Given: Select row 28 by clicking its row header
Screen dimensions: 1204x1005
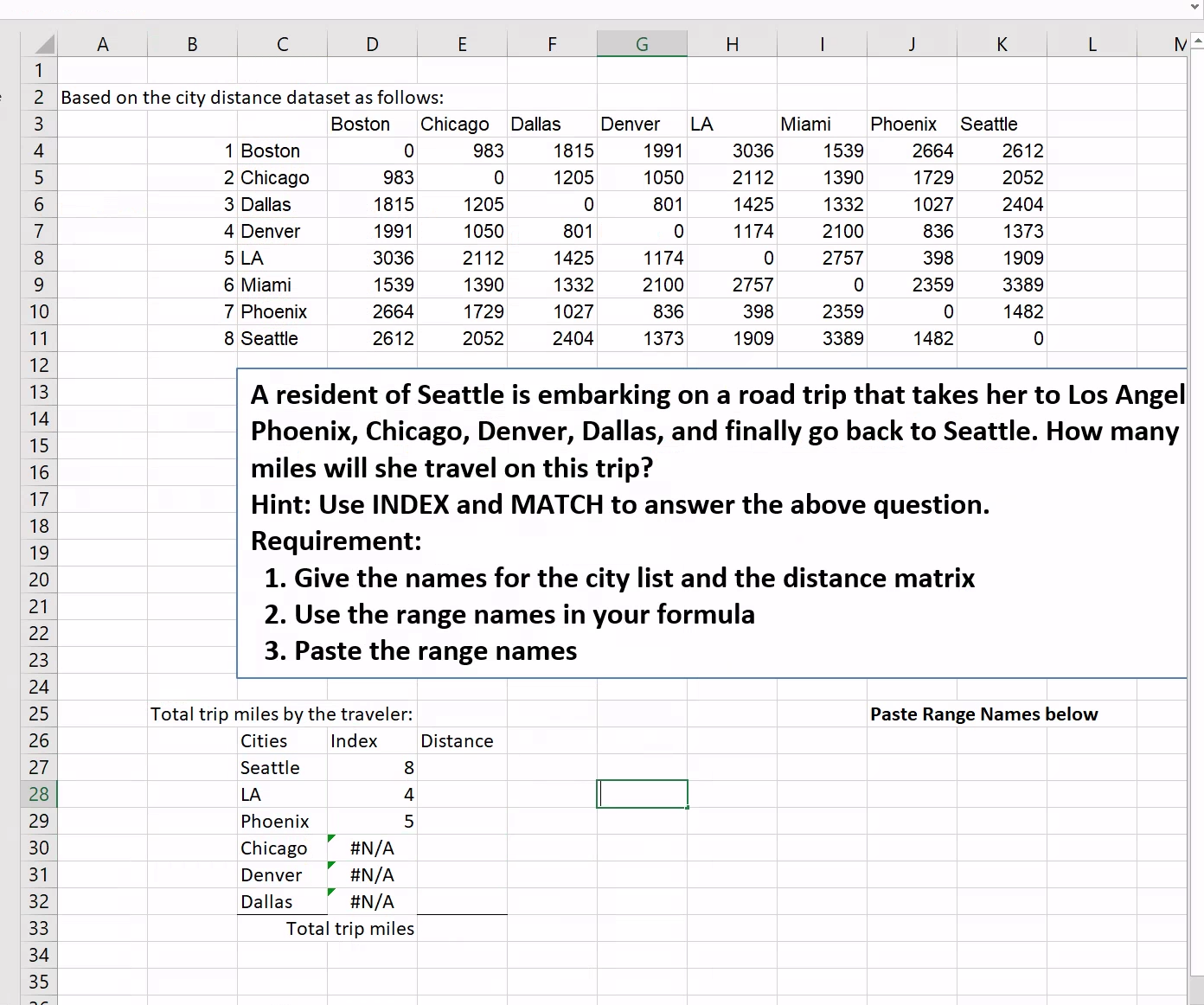Looking at the screenshot, I should click(38, 794).
